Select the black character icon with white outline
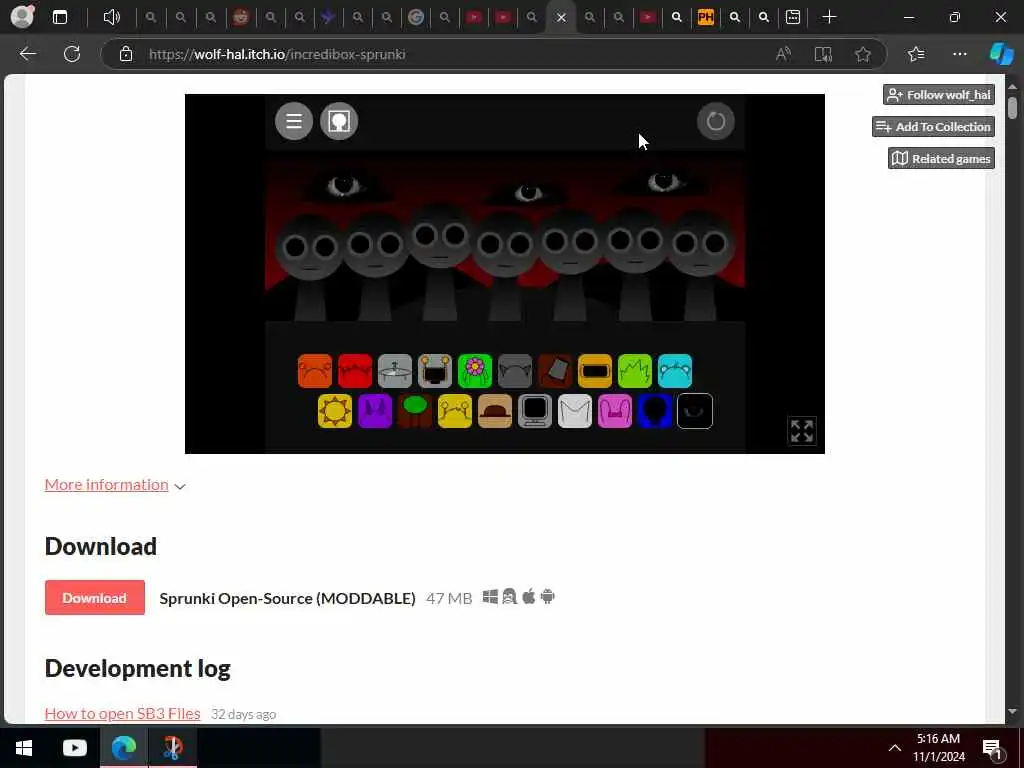This screenshot has width=1024, height=768. coord(695,411)
